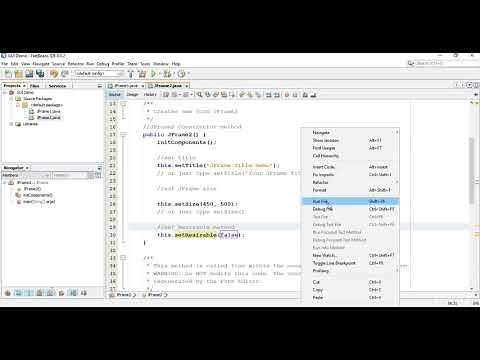Collapse the default package tree node
The height and width of the screenshot is (360, 480).
18,105
